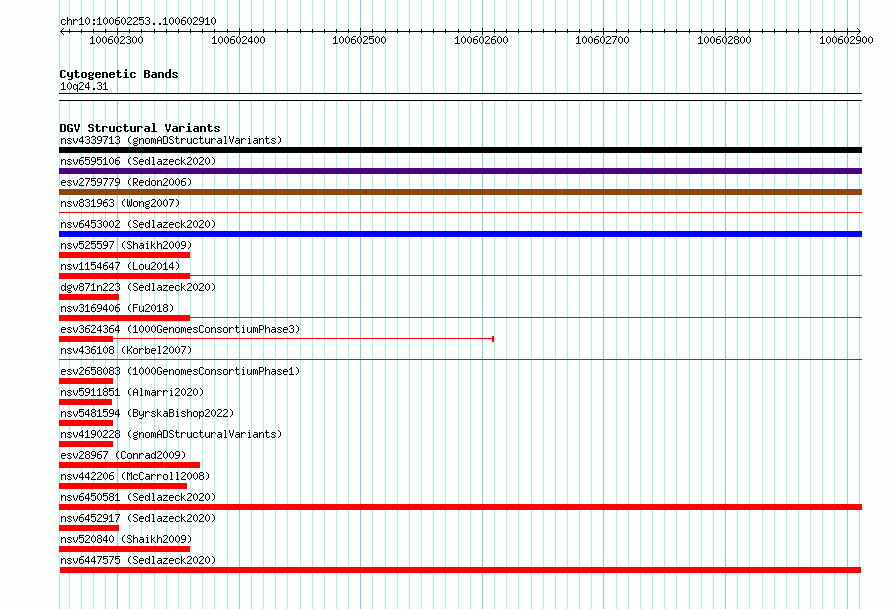Open variant nsv5481594 (ByrskaBishop2022)
Screen dimensions: 890x609
coord(147,413)
